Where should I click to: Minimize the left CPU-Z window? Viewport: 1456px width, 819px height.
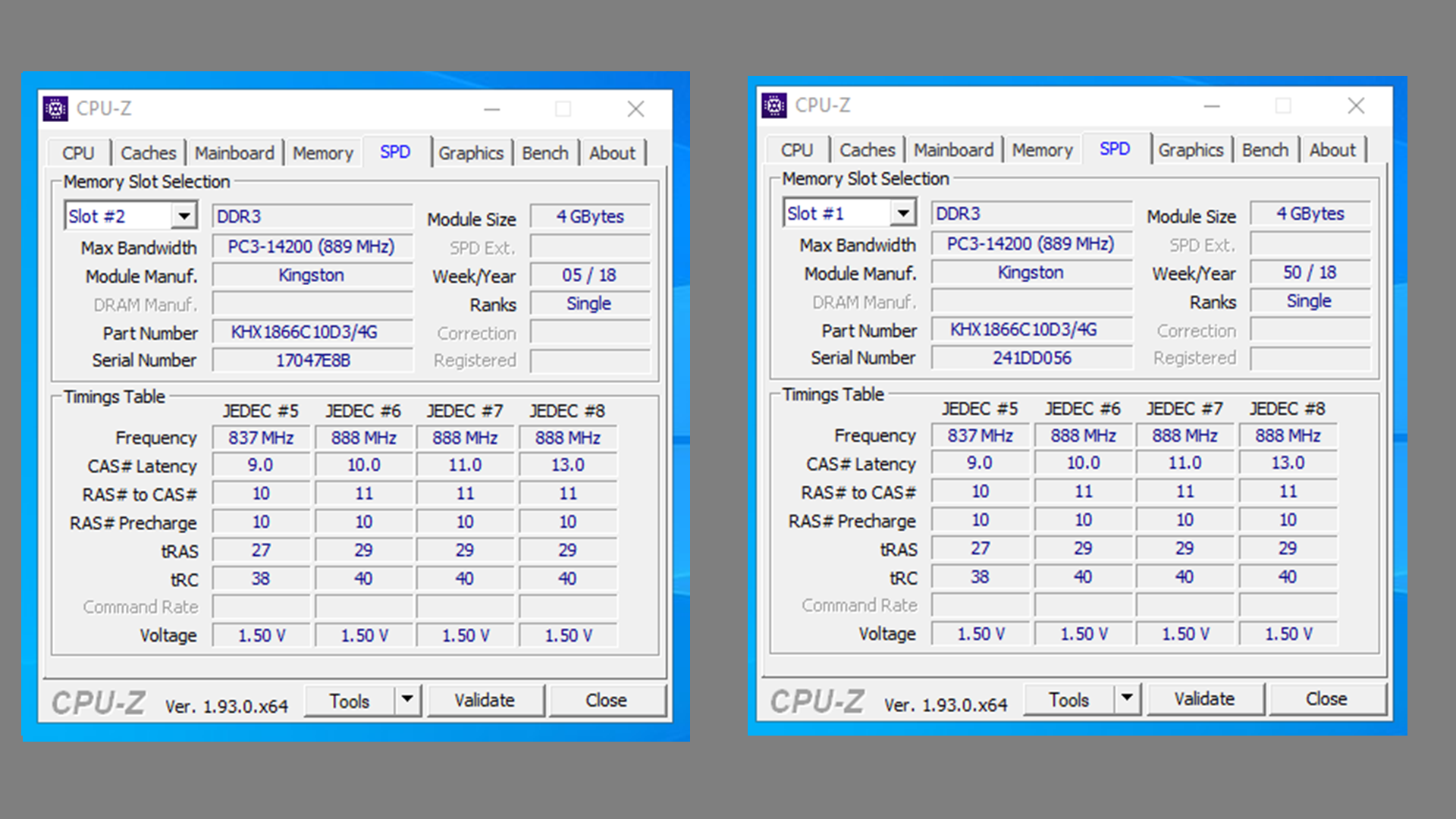[492, 109]
